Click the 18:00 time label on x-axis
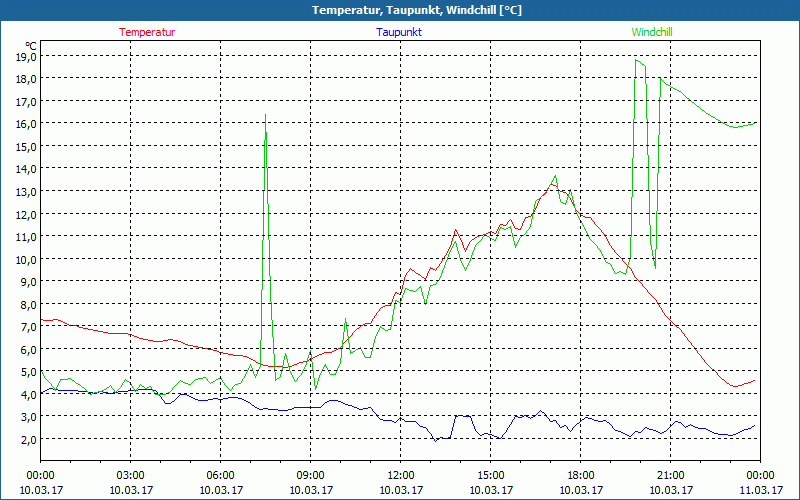The image size is (800, 500). tap(581, 476)
